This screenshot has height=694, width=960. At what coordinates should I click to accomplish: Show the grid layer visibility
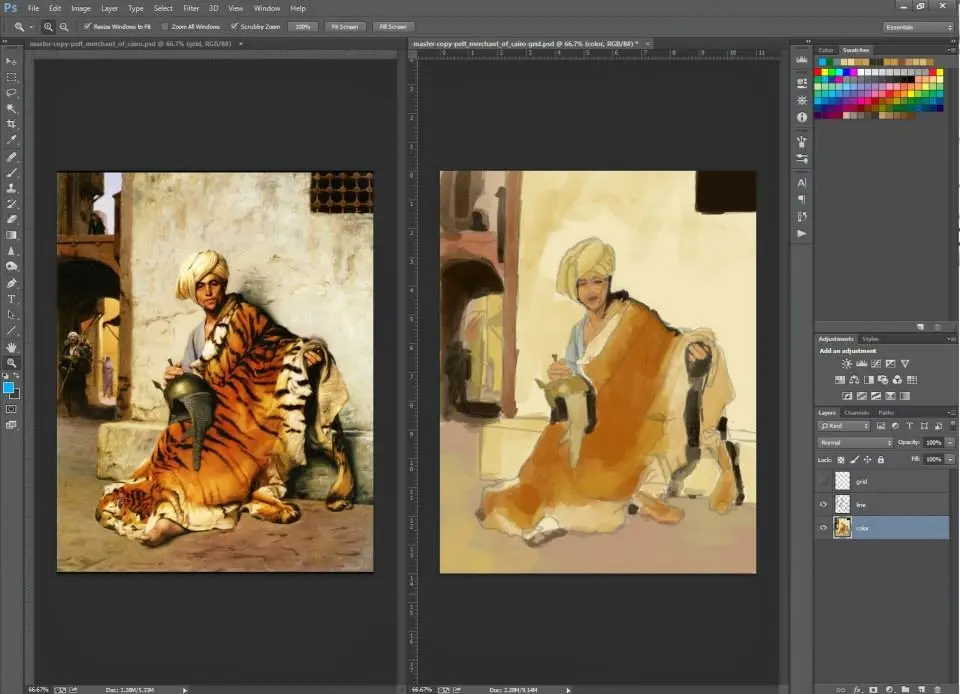coord(823,482)
